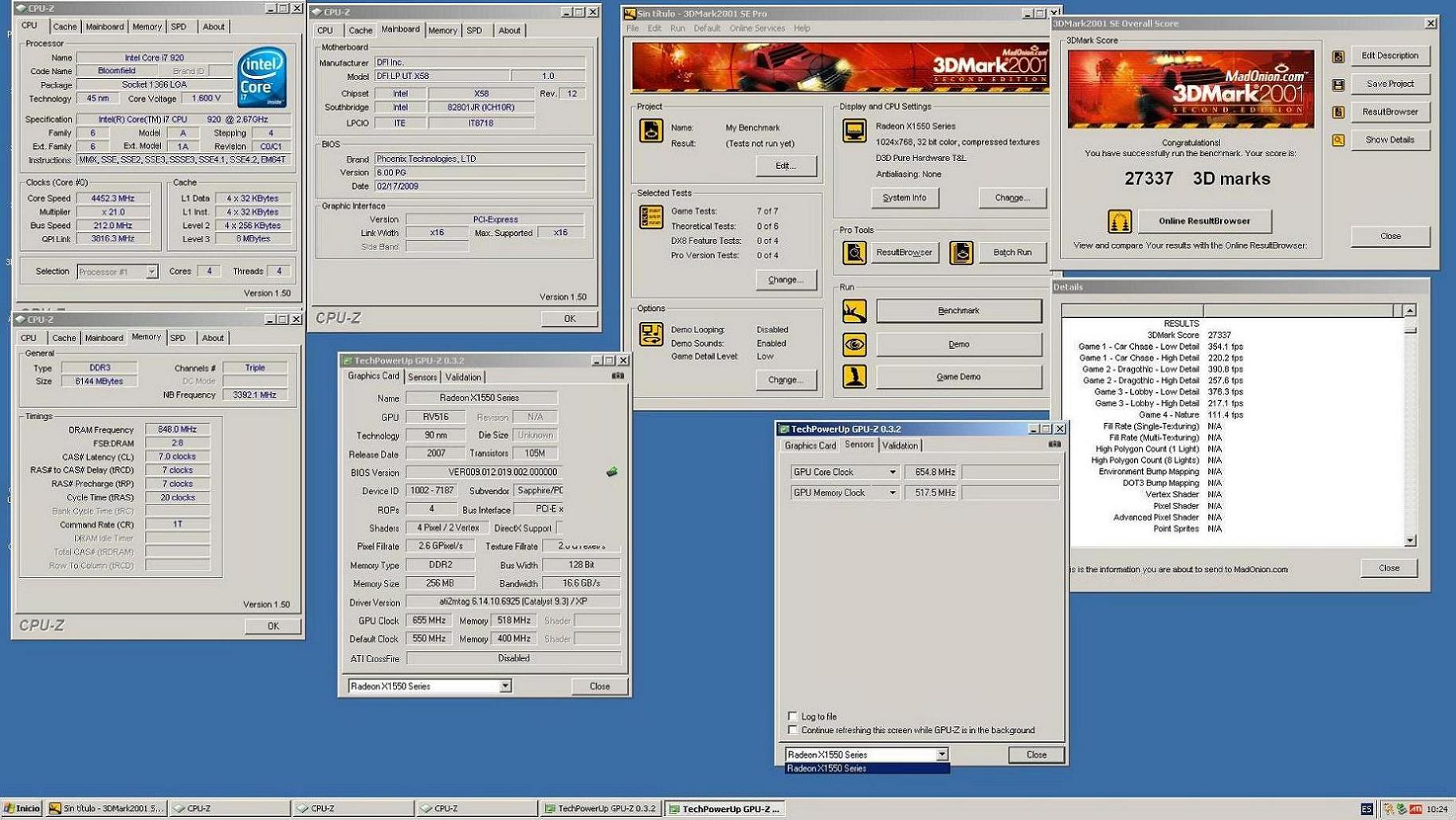Open the Help menu in 3DMark2001

click(802, 28)
